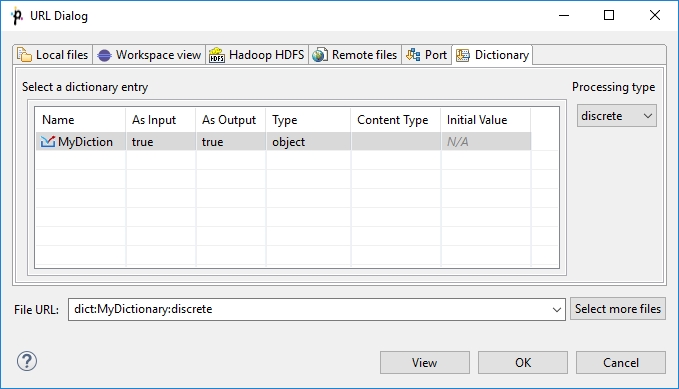
Task: Switch to the Remote files tab
Action: pyautogui.click(x=355, y=55)
